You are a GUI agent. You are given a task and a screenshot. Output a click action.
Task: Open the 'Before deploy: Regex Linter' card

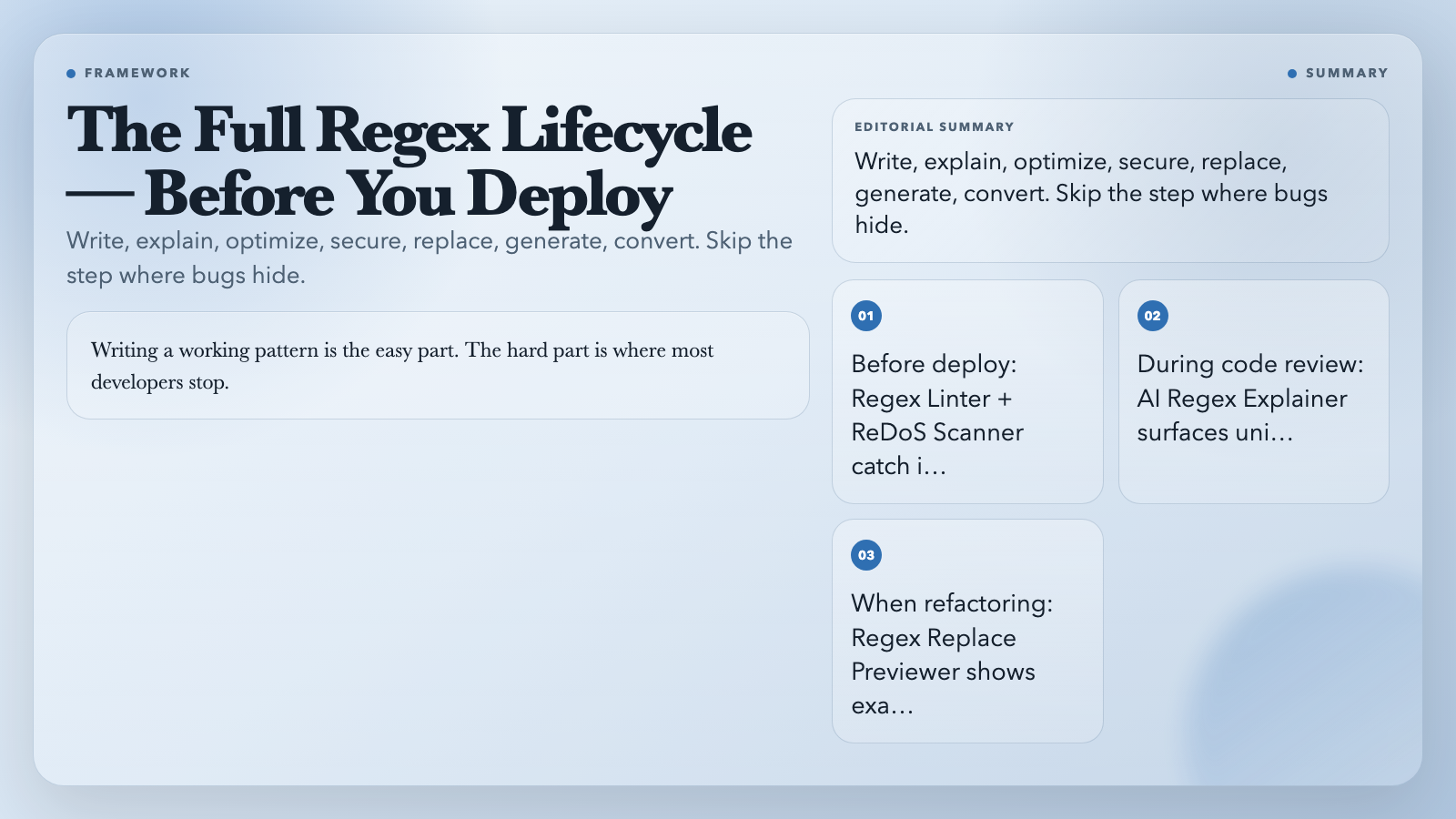pos(967,391)
